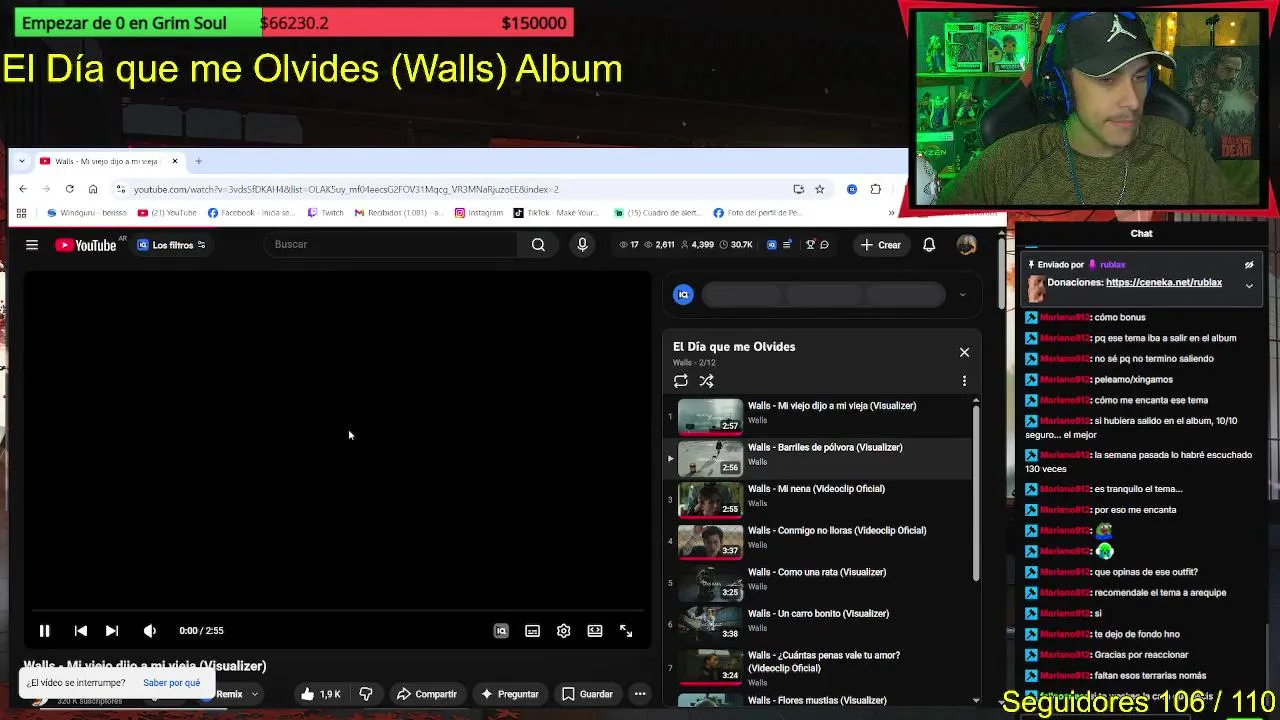Open the new tab plus button

tap(198, 161)
